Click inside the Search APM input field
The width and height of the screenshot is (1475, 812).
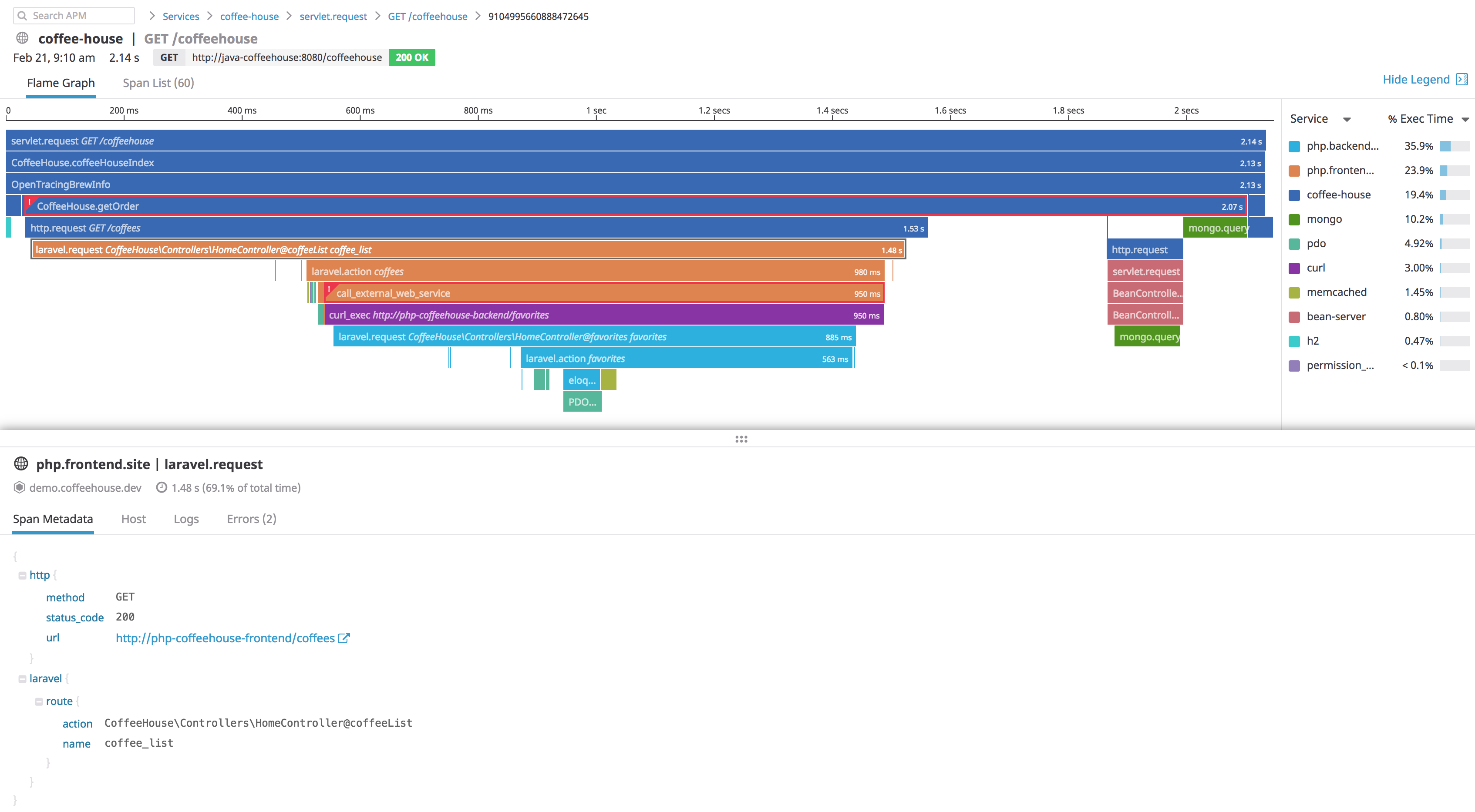[x=77, y=16]
